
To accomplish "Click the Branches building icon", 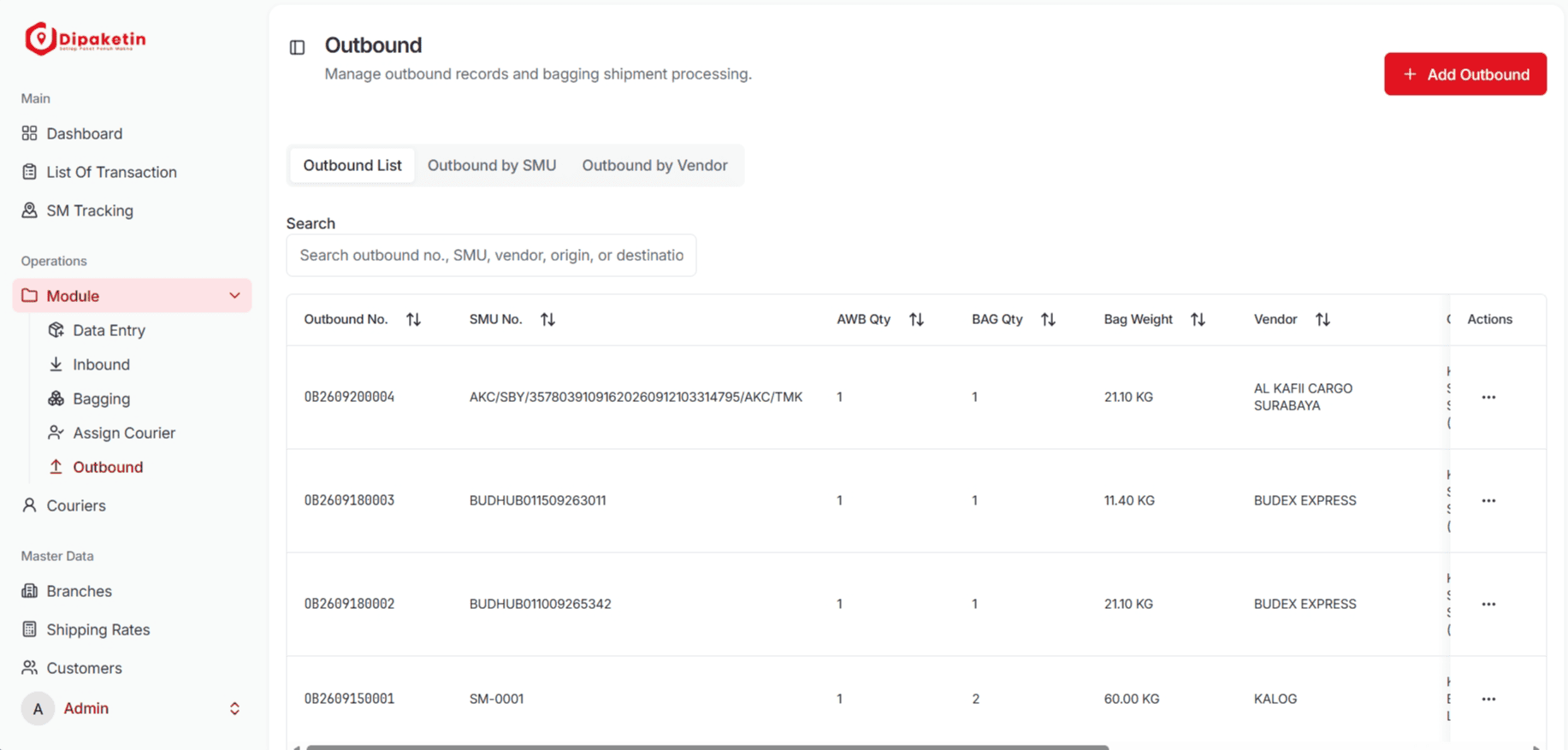I will [x=30, y=591].
